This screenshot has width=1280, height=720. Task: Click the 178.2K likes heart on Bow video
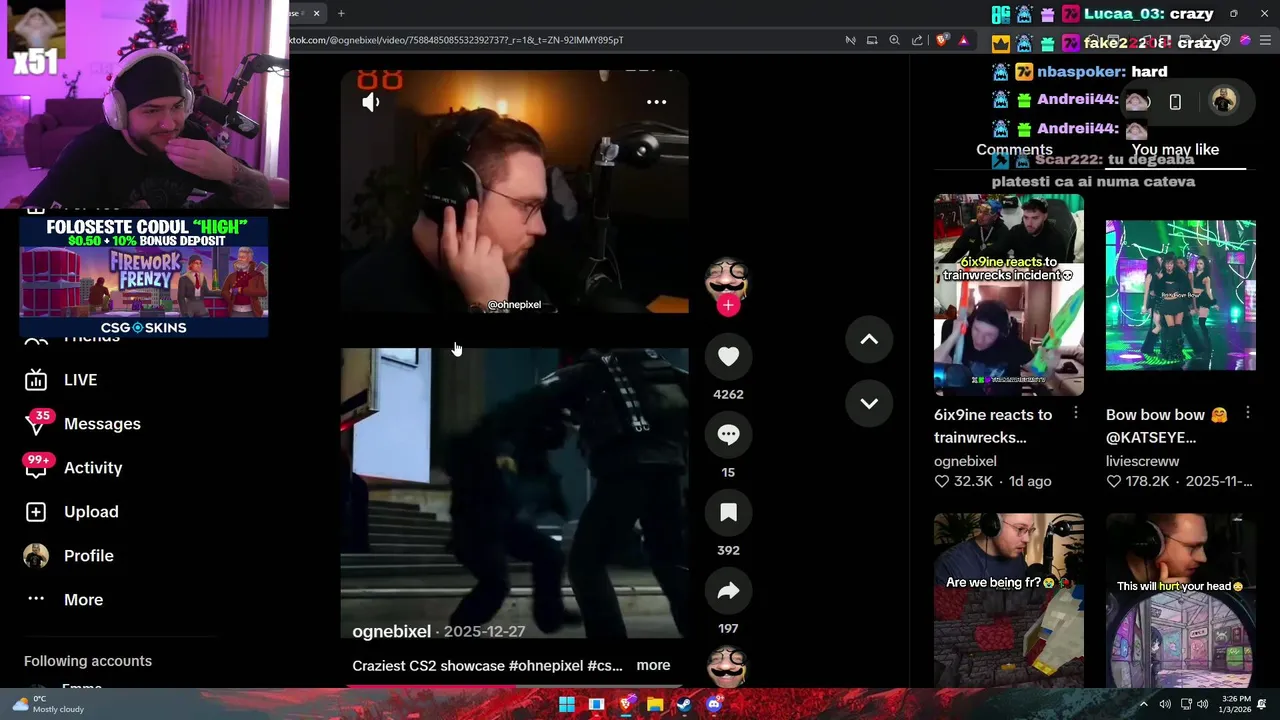coord(1113,482)
